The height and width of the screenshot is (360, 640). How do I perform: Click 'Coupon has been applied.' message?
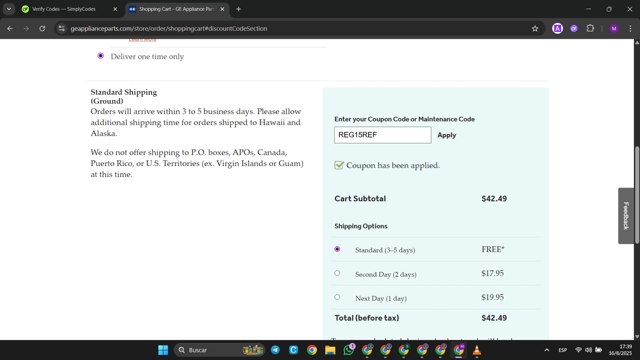393,165
